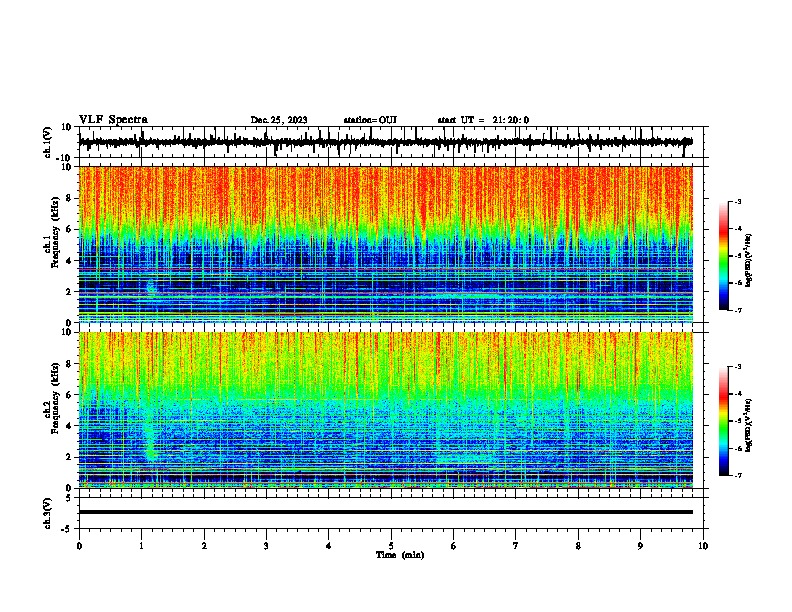Click the "Time (min)" x-axis label

(x=400, y=555)
